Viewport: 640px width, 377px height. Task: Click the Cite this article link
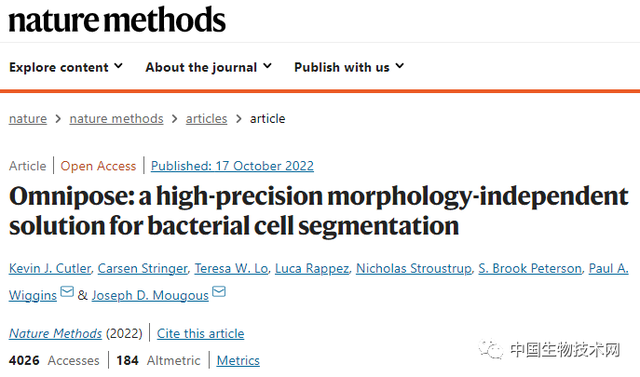[x=200, y=334]
